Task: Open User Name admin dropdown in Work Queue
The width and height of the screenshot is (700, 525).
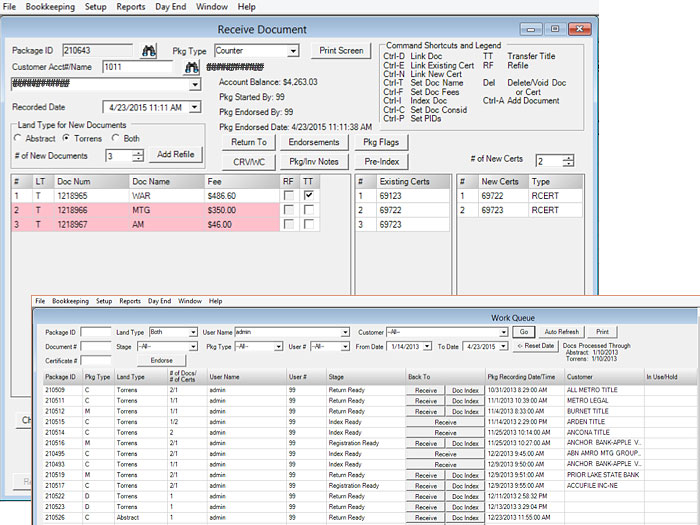Action: click(345, 332)
